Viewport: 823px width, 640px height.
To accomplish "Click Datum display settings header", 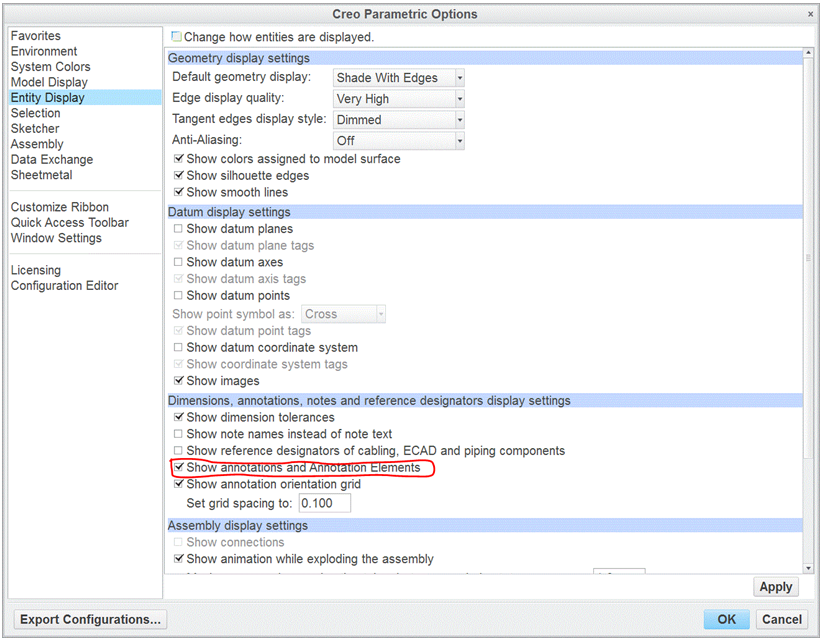I will click(x=485, y=212).
